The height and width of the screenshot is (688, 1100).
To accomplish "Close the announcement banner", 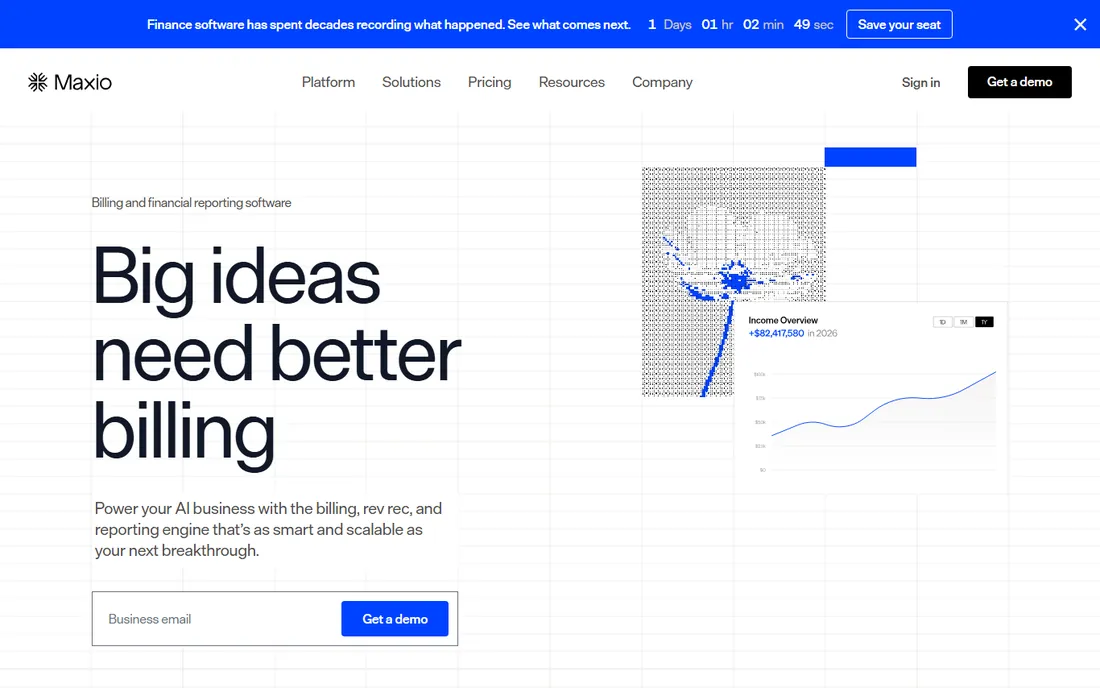I will pyautogui.click(x=1080, y=25).
